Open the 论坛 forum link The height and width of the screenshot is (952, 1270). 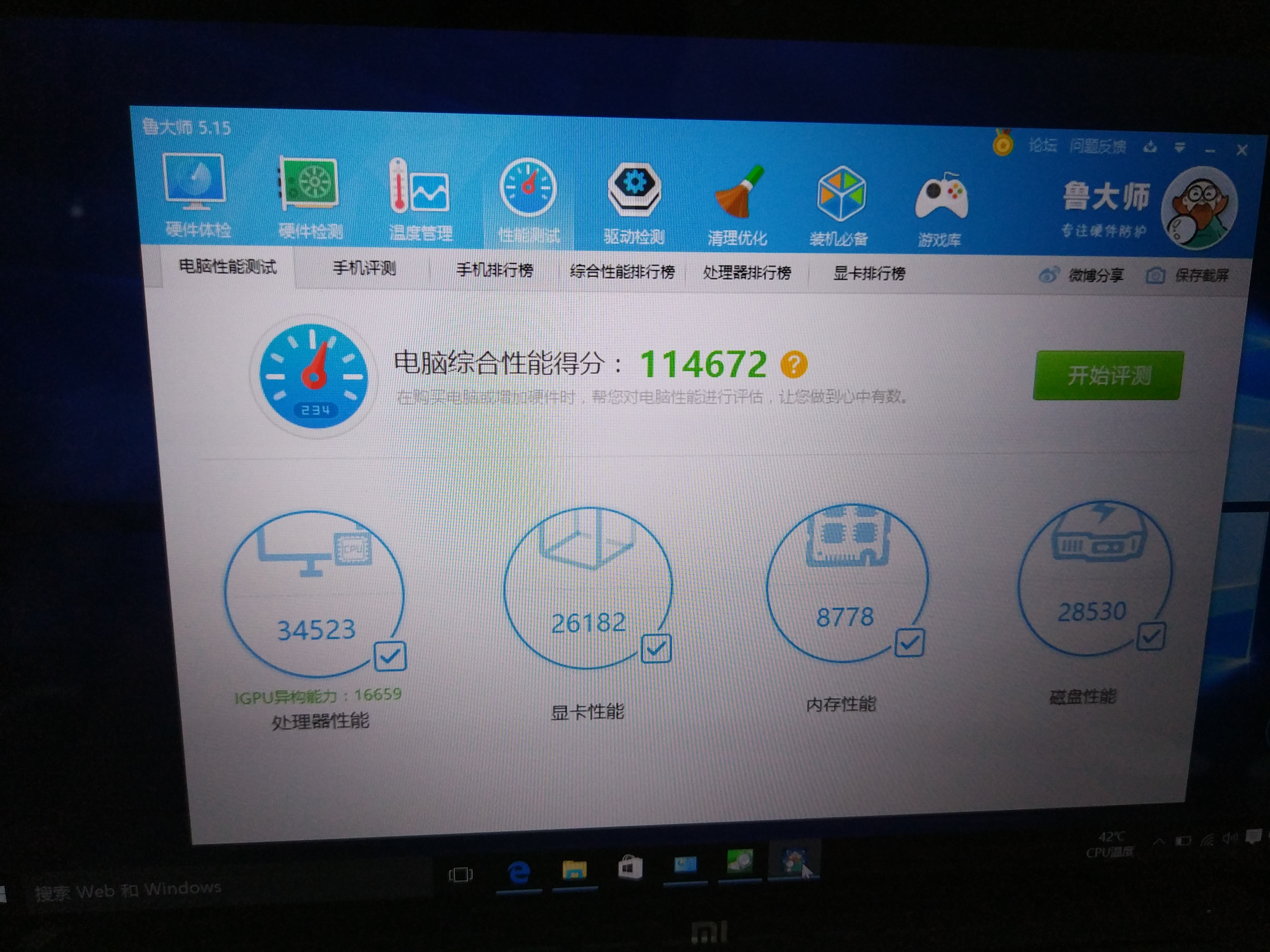1042,145
